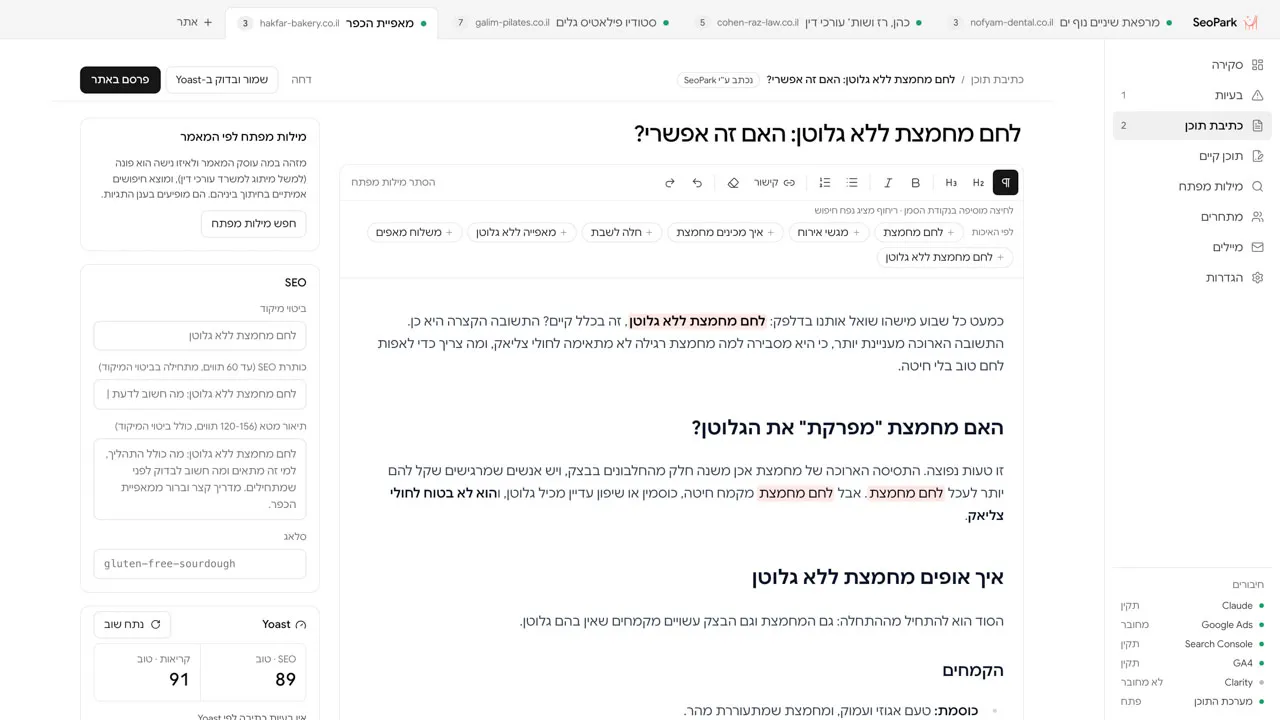Screen dimensions: 1280x720
Task: Open מיילים emails section
Action: tap(1192, 247)
